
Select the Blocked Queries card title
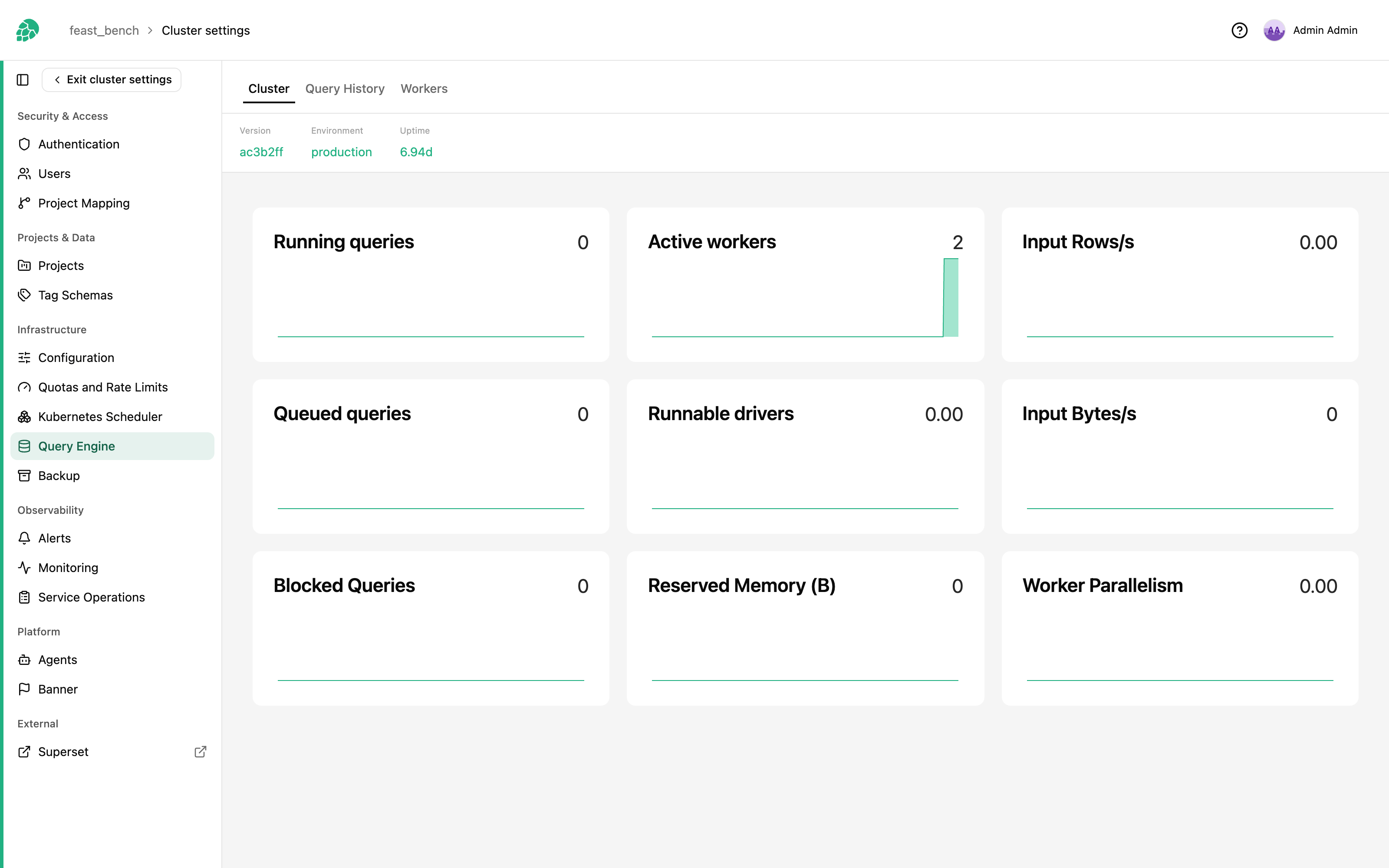pyautogui.click(x=344, y=585)
